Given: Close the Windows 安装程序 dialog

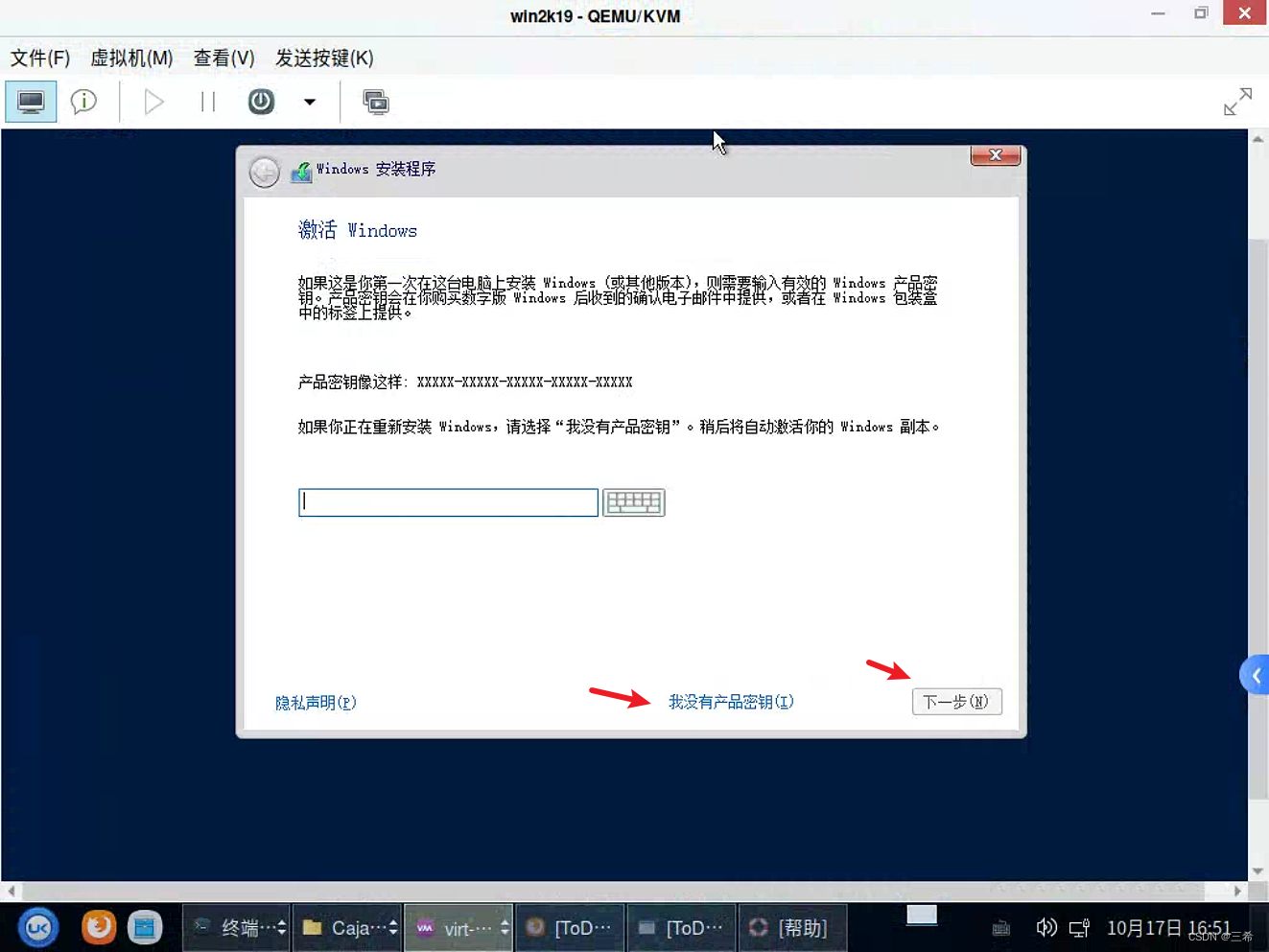Looking at the screenshot, I should 995,155.
